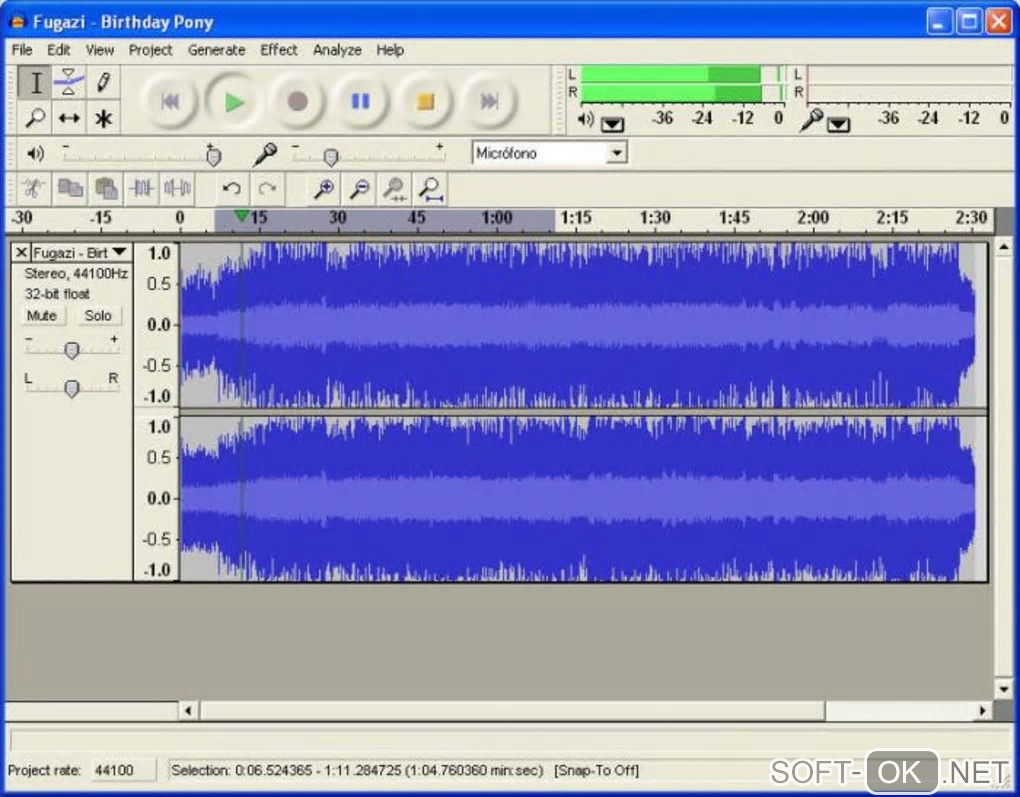This screenshot has width=1020, height=797.
Task: Click the Fit Project in window icon
Action: [x=431, y=187]
